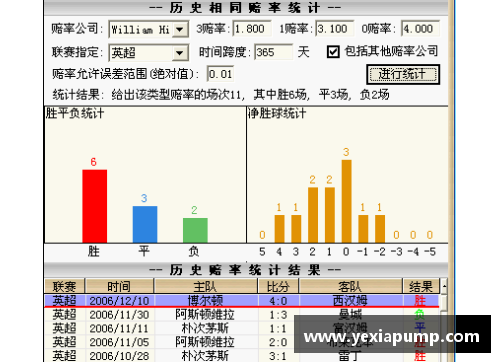Sort by the 结果 column header

[421, 286]
